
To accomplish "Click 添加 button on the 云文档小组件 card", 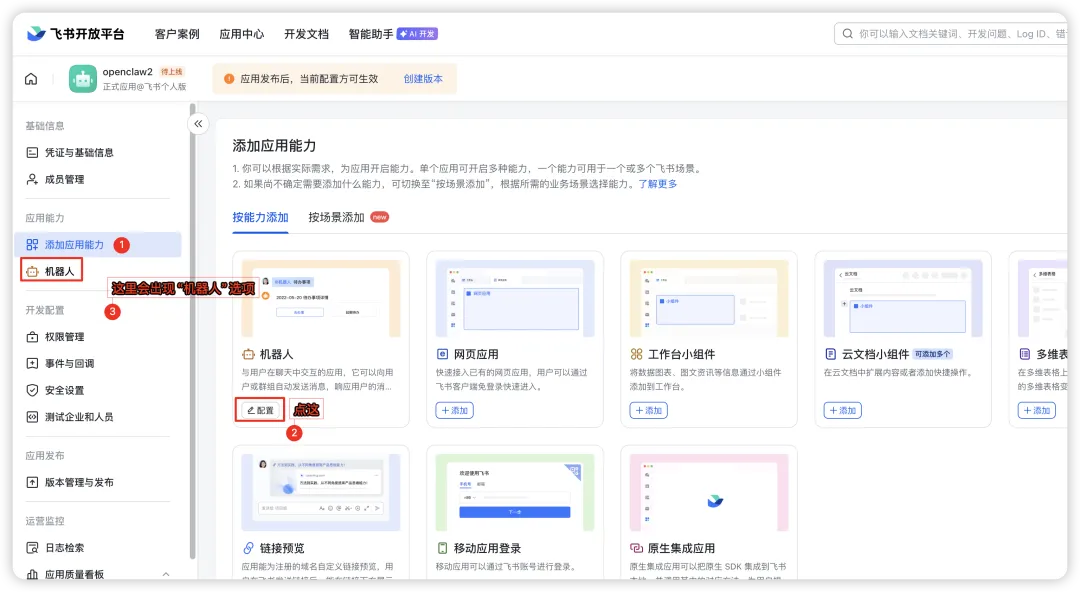I will [x=843, y=410].
